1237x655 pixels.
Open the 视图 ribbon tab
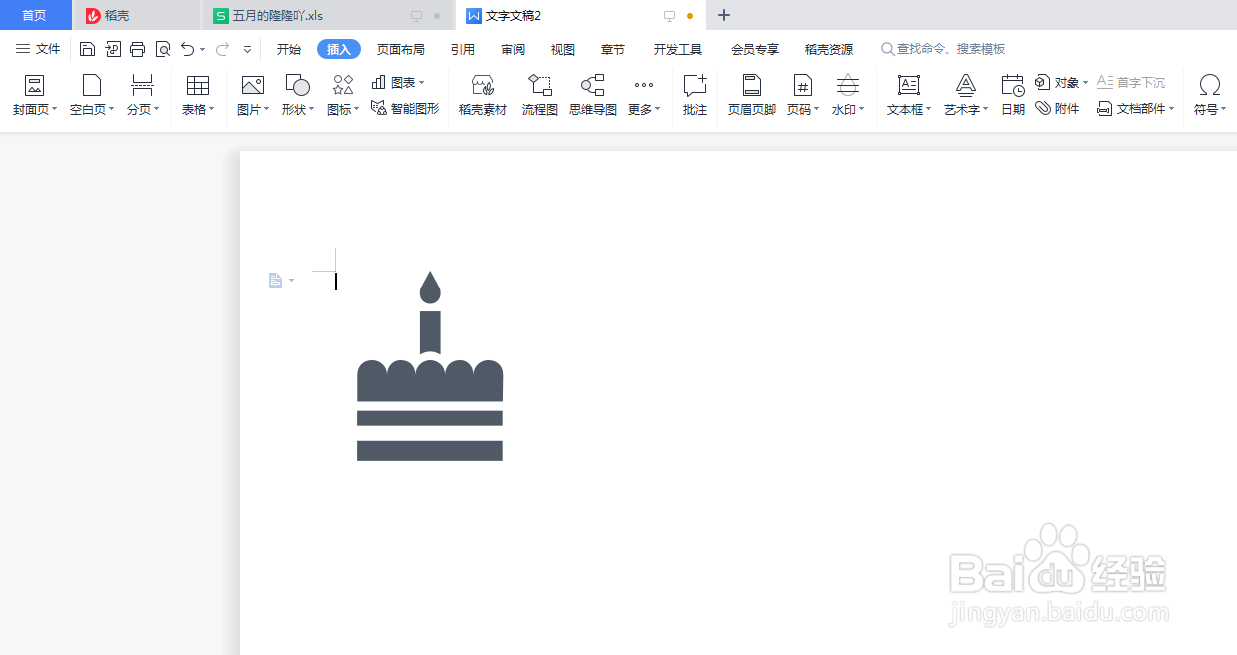click(563, 49)
